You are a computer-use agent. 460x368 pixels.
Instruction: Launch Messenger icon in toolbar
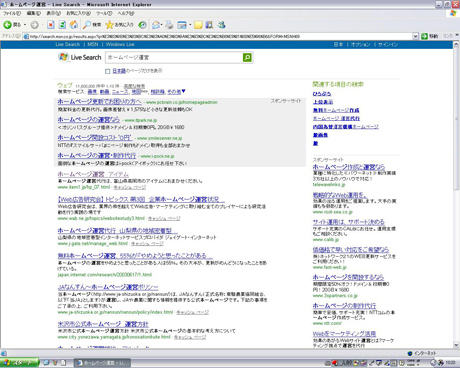tap(221, 25)
